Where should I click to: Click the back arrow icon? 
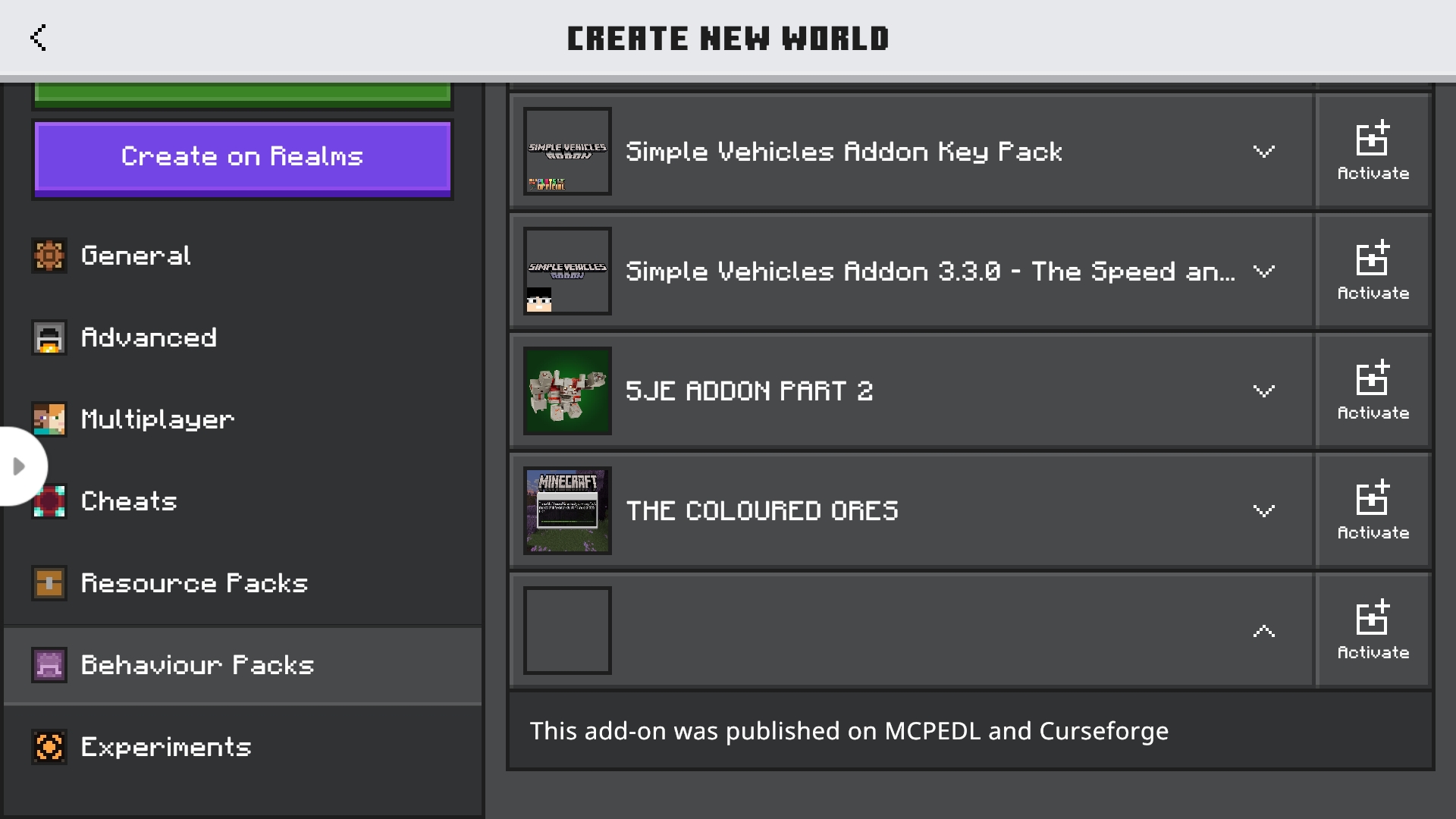39,37
